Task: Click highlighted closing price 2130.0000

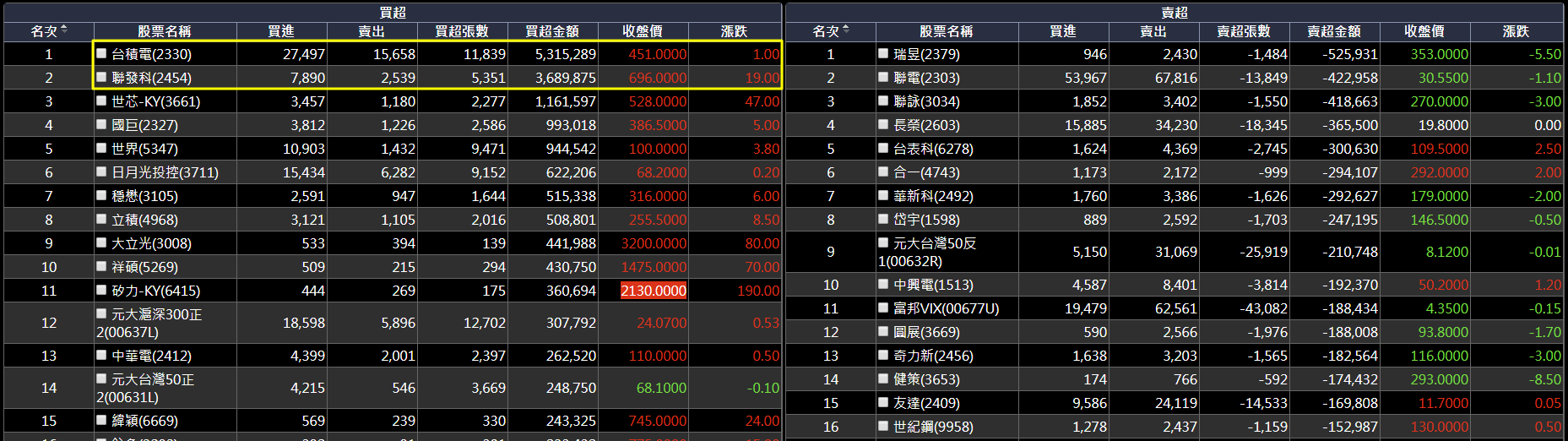Action: [x=654, y=291]
